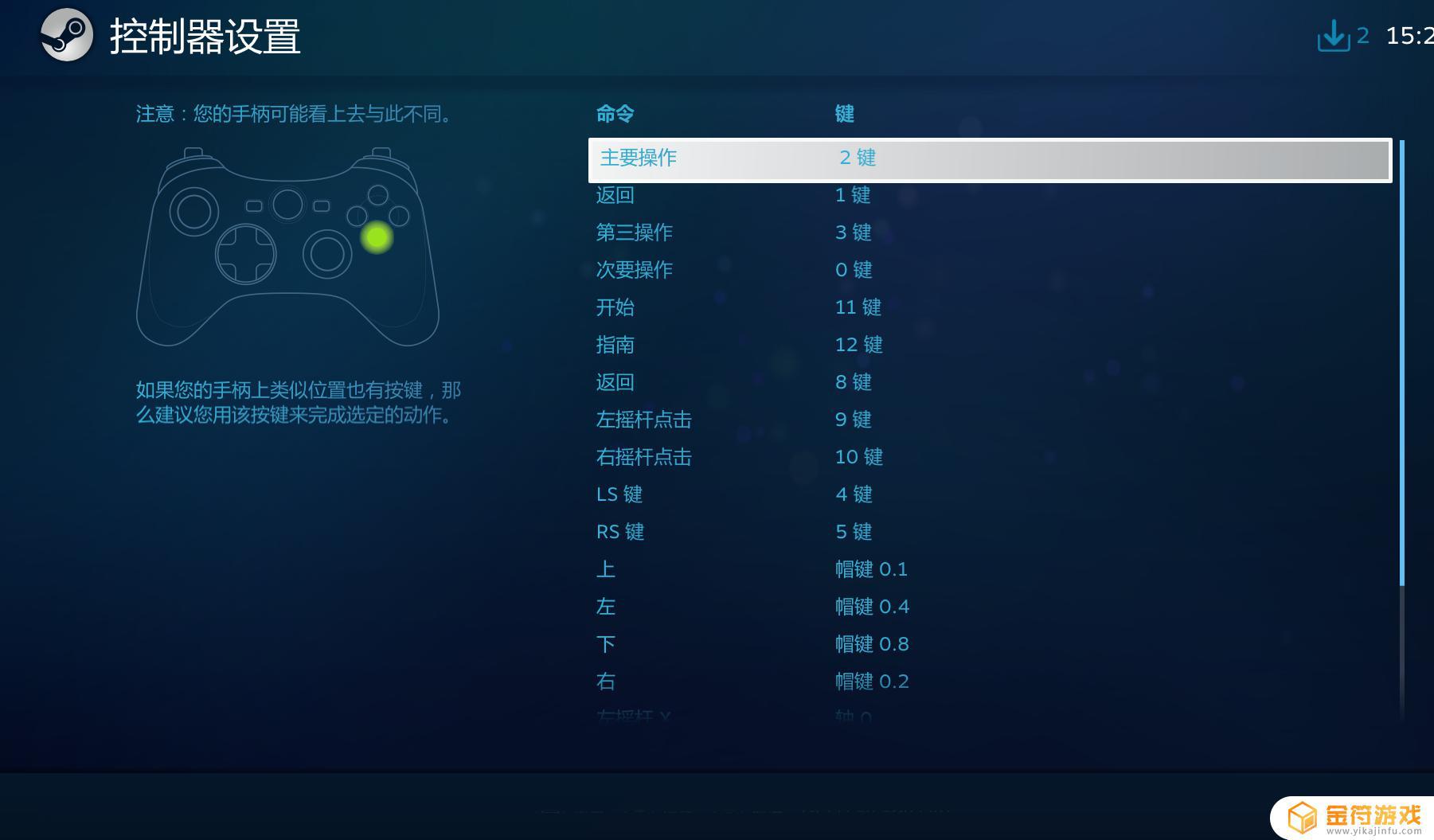Select the 返回 row bound to 1 键

[x=990, y=195]
